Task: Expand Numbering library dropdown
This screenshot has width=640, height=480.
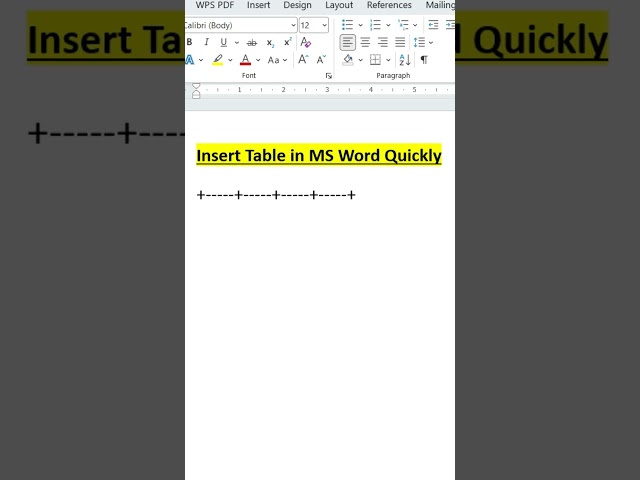Action: point(388,25)
